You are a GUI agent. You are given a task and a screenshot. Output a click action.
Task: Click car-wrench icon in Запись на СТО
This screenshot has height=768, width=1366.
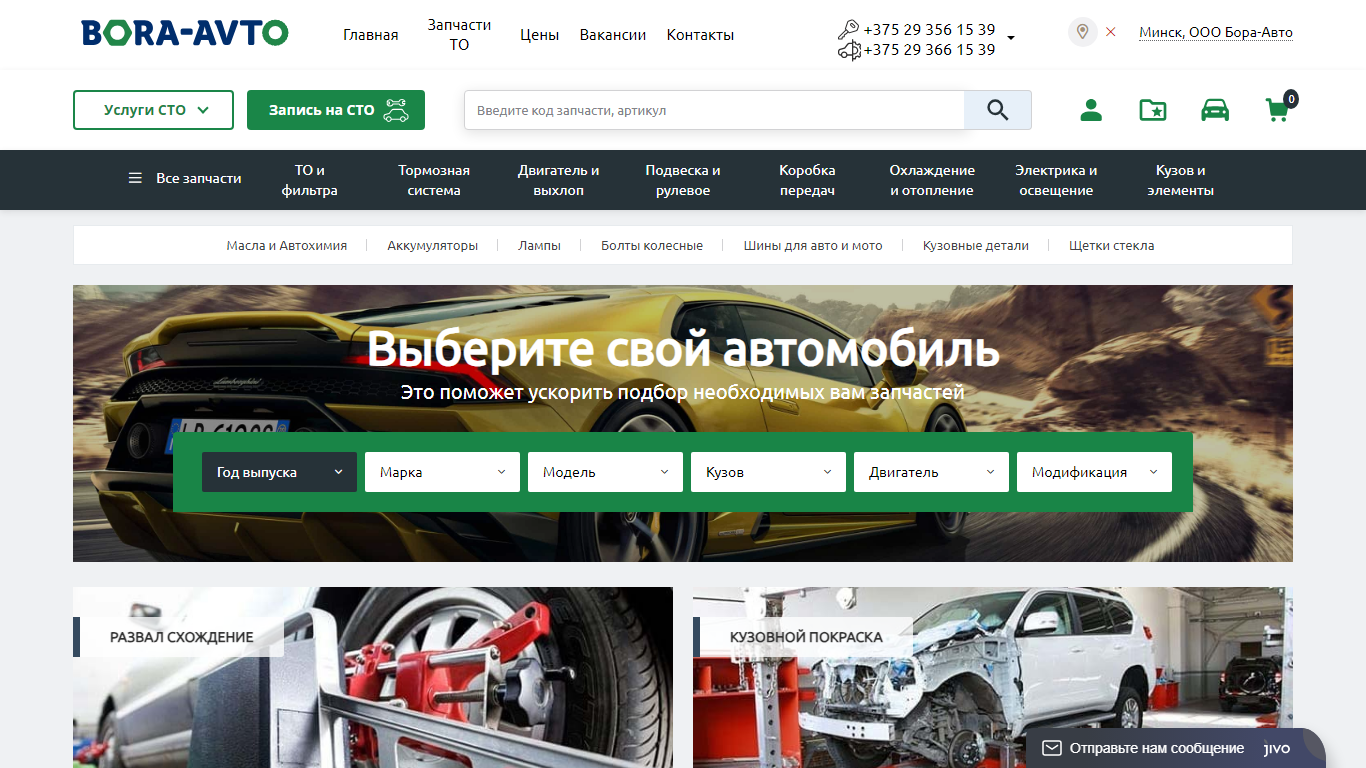pyautogui.click(x=396, y=110)
